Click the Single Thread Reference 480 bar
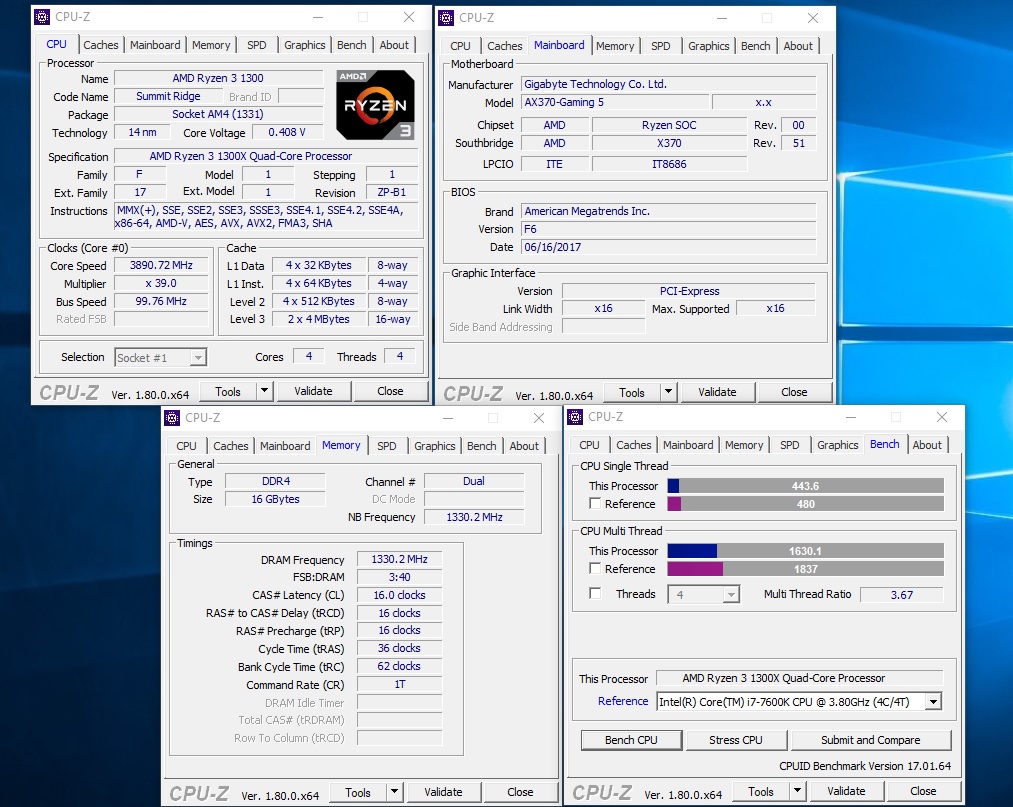1013x807 pixels. point(805,504)
